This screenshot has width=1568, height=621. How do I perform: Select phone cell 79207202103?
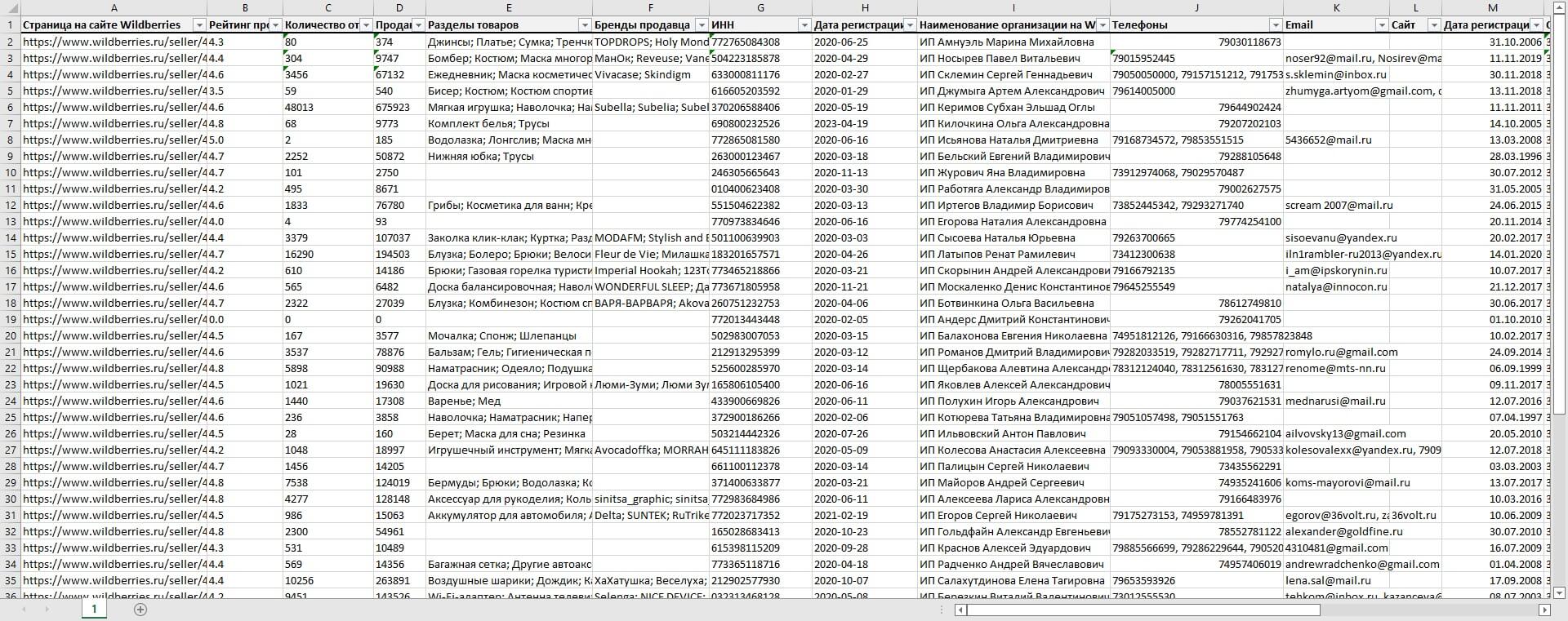point(1196,123)
